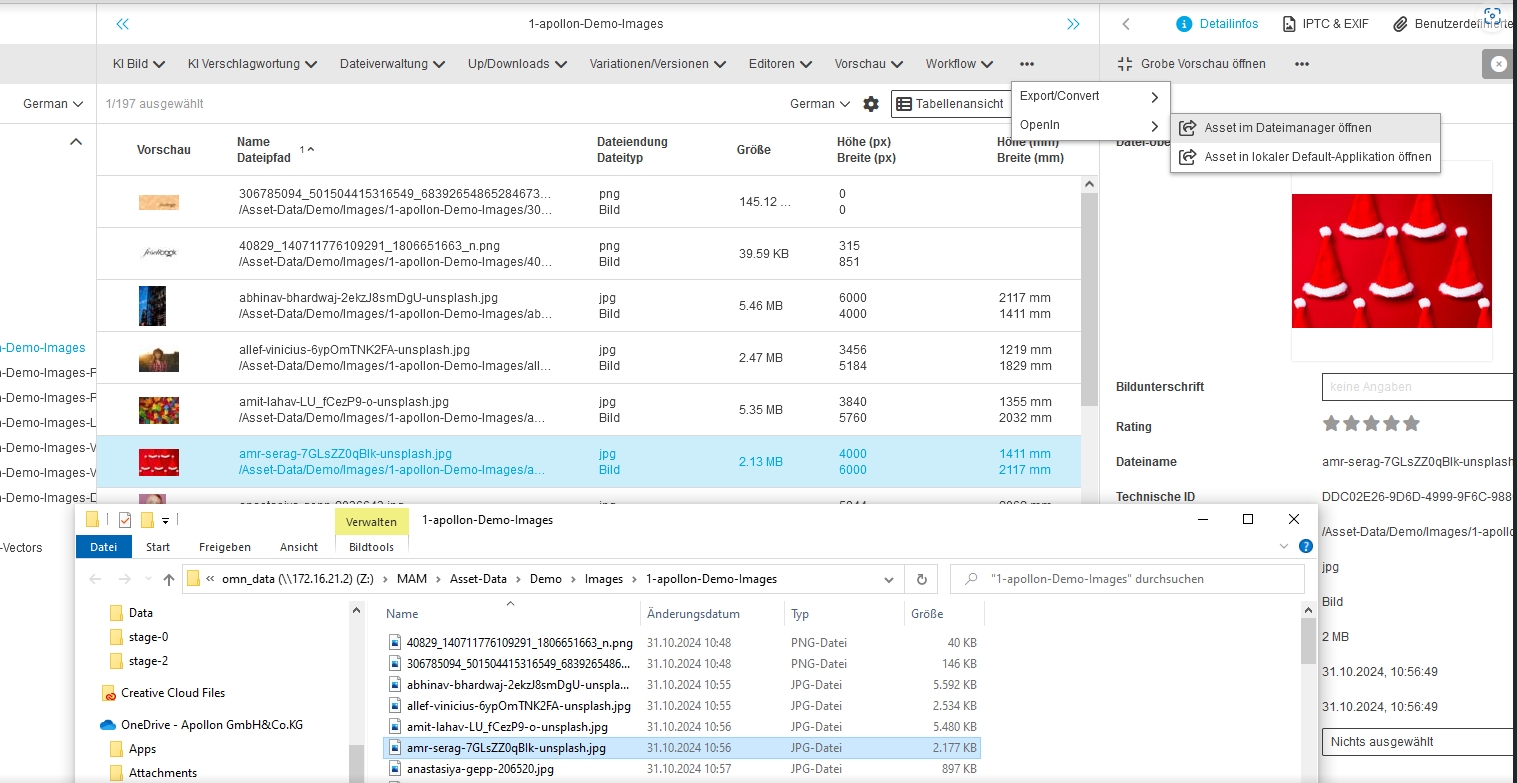Go to next asset with double-right chevron
This screenshot has width=1517, height=783.
[1073, 24]
